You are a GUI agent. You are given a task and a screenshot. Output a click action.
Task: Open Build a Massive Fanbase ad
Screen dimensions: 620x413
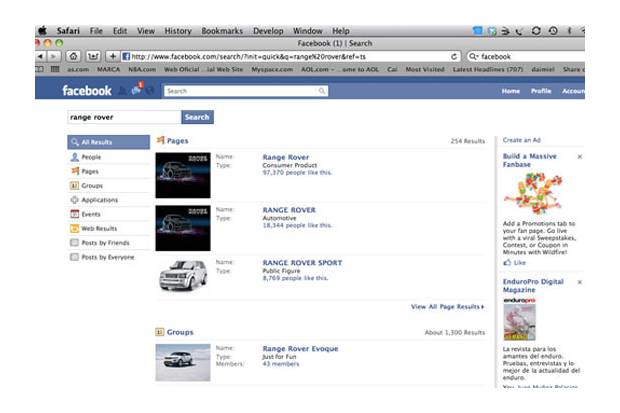[x=529, y=160]
